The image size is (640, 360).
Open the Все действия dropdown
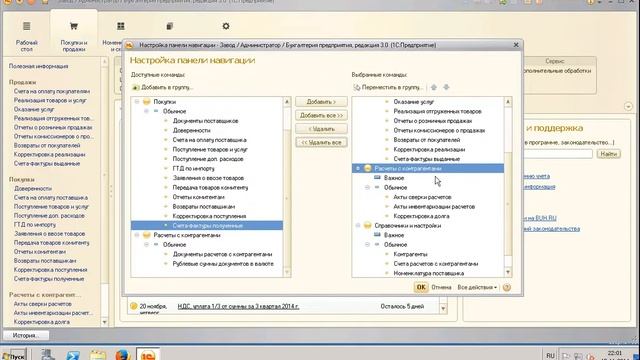pyautogui.click(x=477, y=287)
